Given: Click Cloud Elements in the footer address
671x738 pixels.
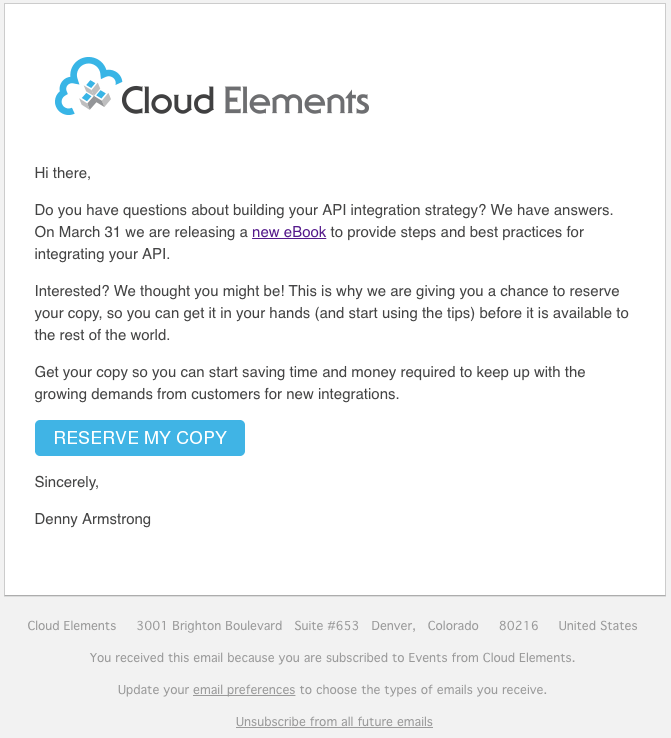Looking at the screenshot, I should 72,626.
